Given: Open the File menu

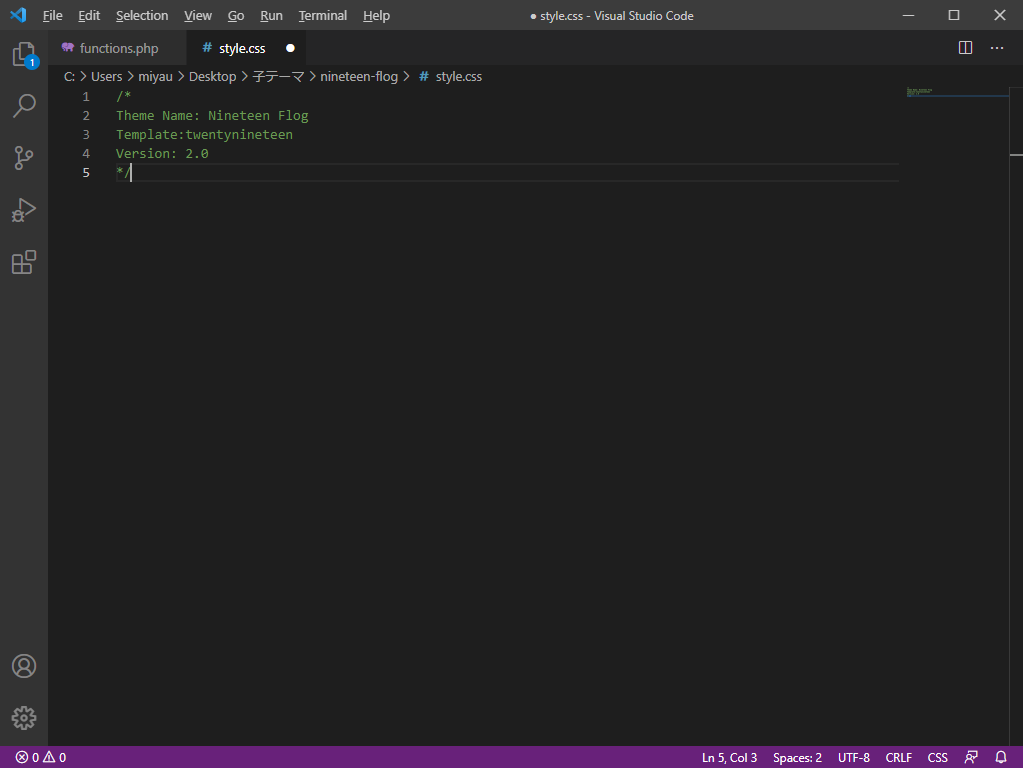Looking at the screenshot, I should [x=53, y=16].
